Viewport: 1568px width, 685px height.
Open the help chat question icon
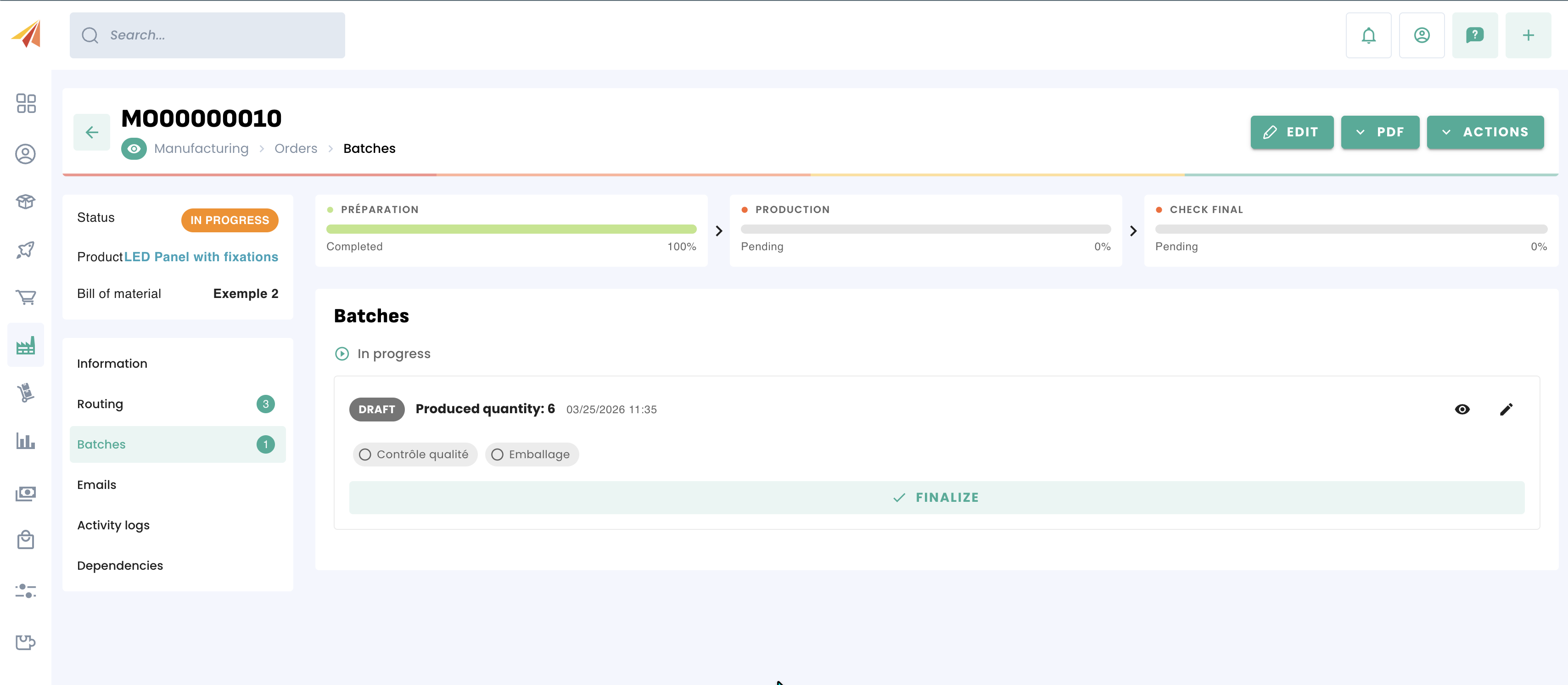tap(1474, 35)
